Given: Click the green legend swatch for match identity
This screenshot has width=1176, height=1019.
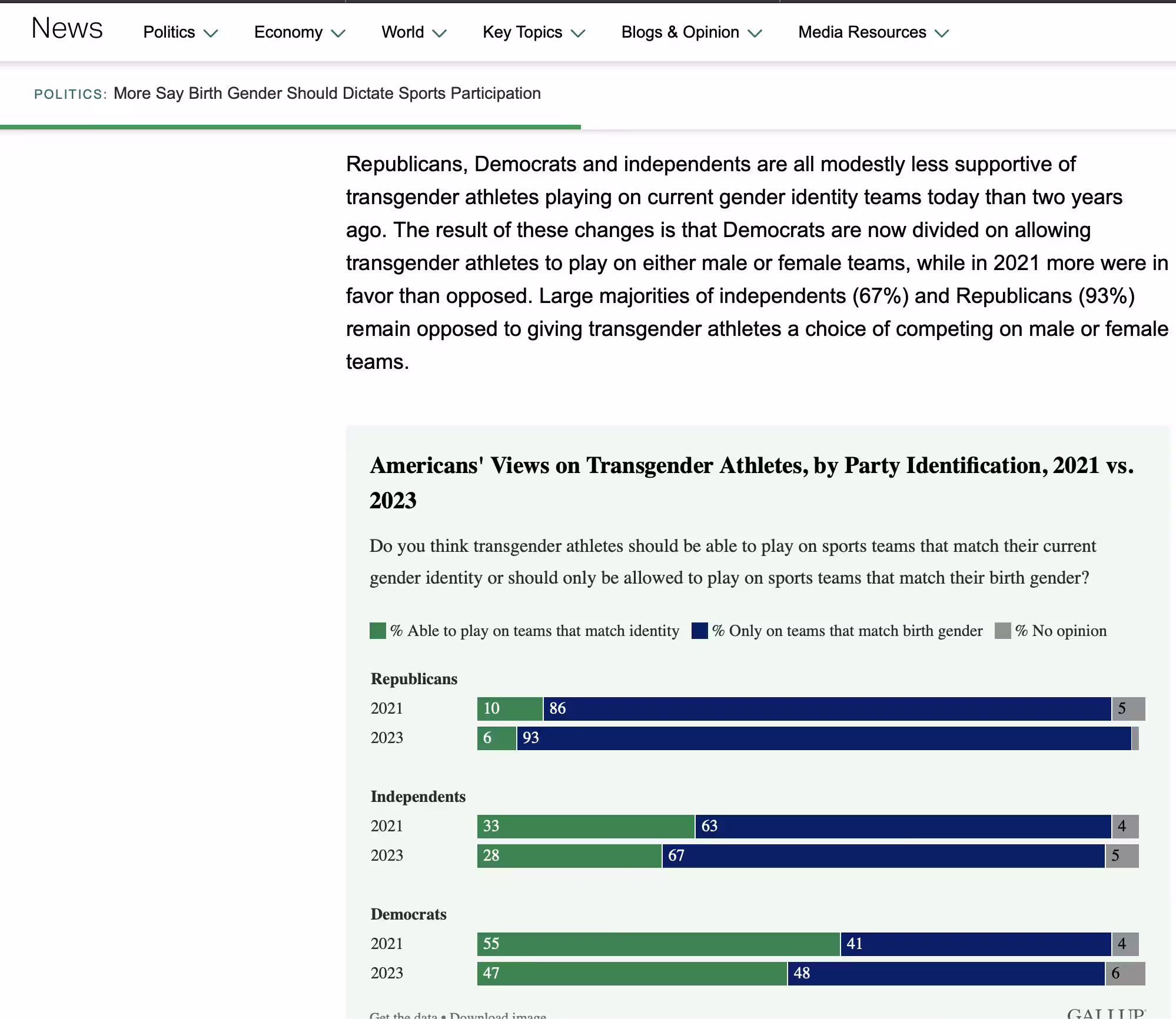Looking at the screenshot, I should click(x=377, y=631).
